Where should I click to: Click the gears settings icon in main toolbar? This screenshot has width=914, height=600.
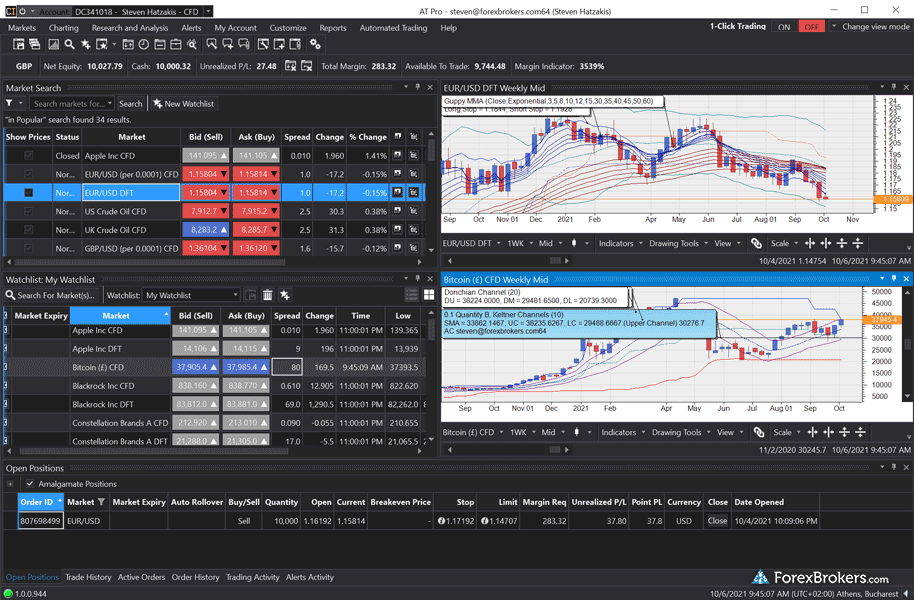(x=315, y=44)
